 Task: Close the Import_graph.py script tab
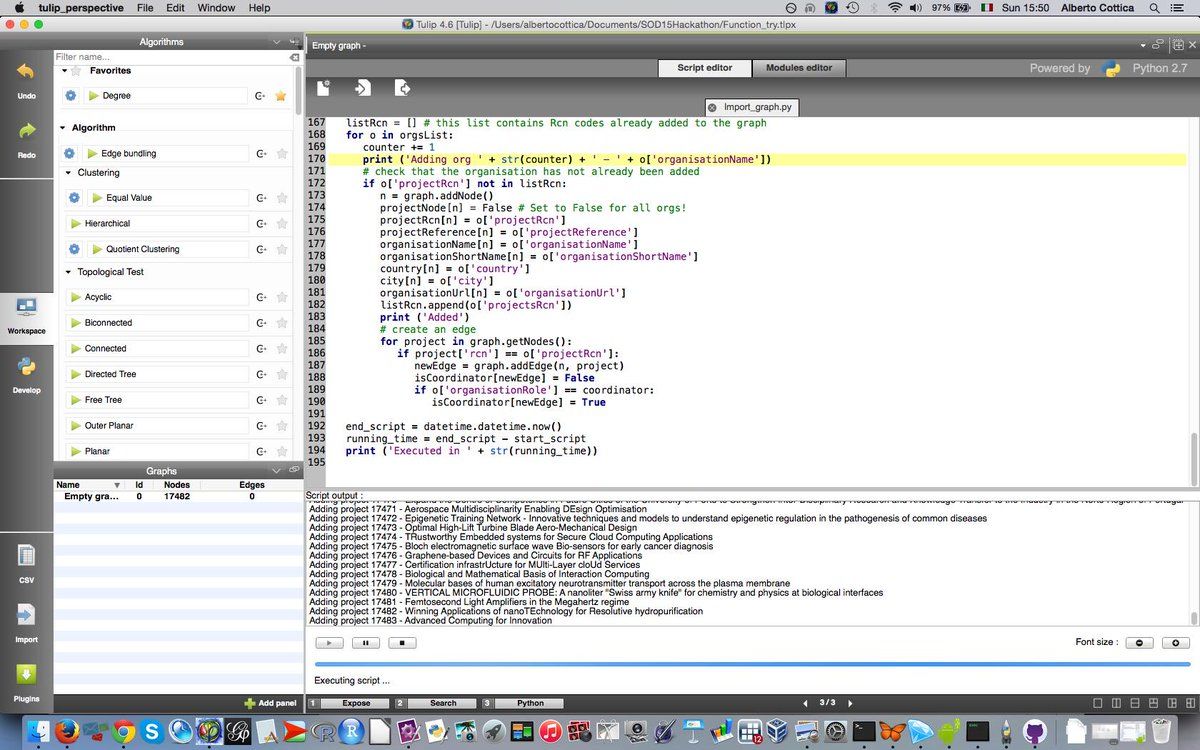[712, 107]
